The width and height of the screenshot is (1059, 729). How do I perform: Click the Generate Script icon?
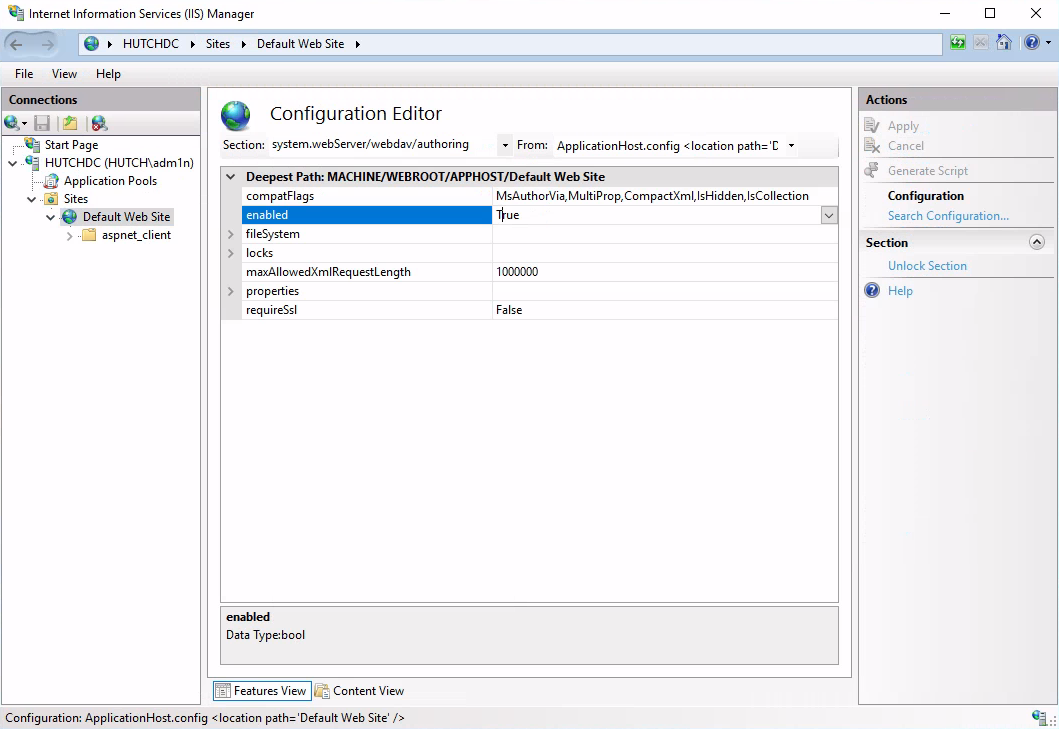[x=872, y=170]
